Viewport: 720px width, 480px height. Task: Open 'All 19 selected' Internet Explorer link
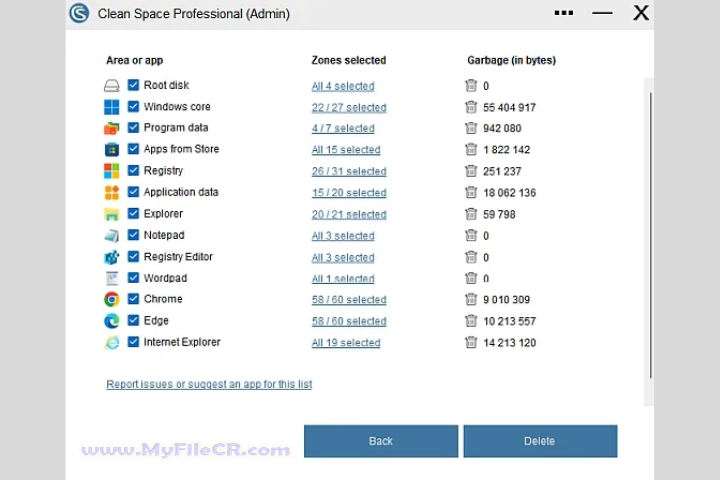346,343
